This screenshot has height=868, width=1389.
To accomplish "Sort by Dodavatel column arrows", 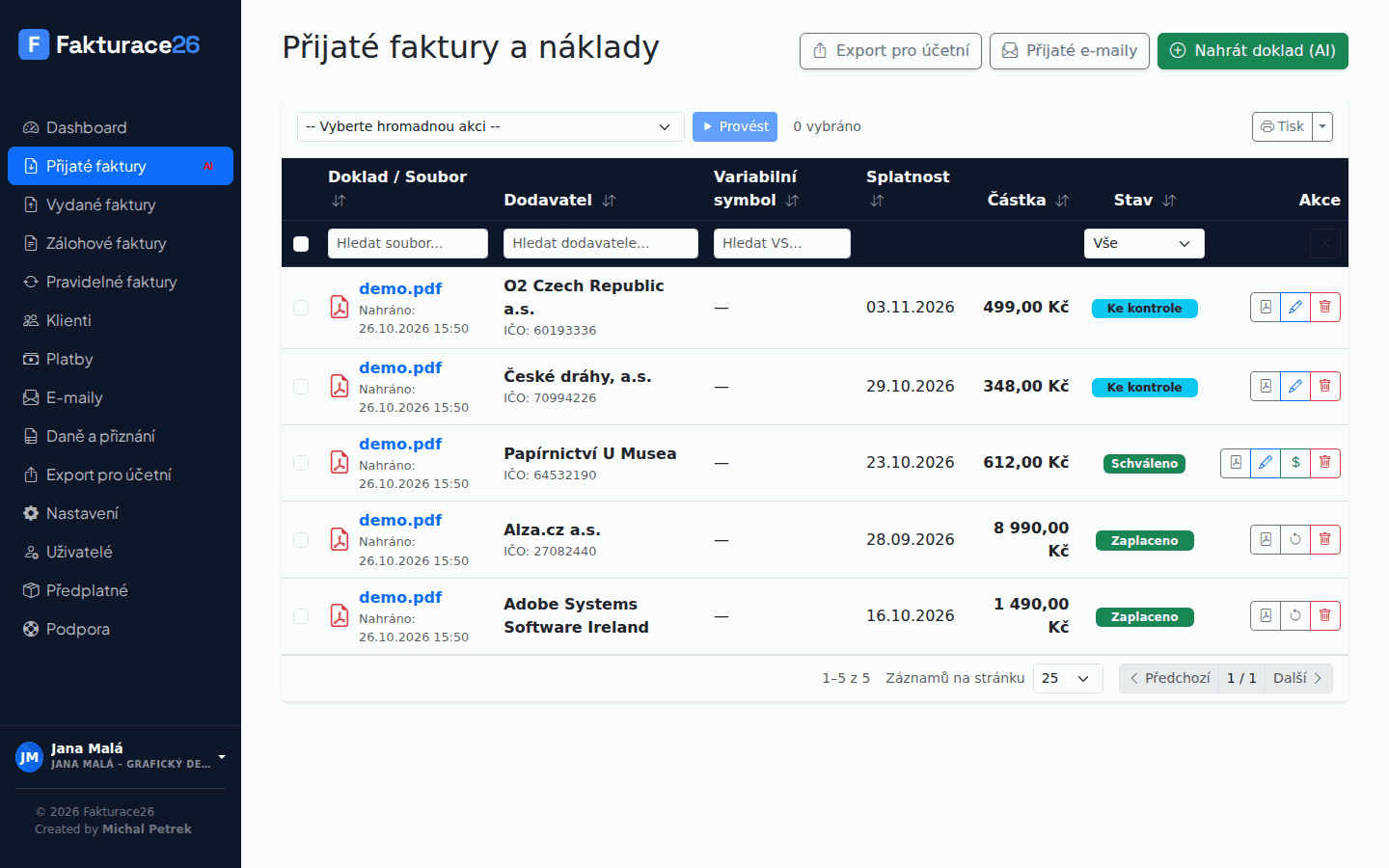I will pyautogui.click(x=609, y=201).
